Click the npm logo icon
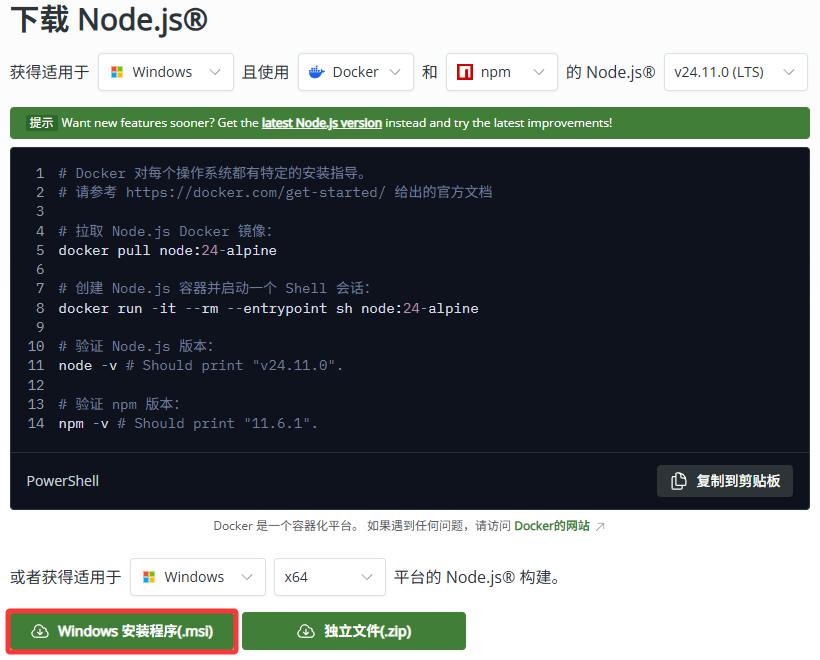 click(x=465, y=72)
